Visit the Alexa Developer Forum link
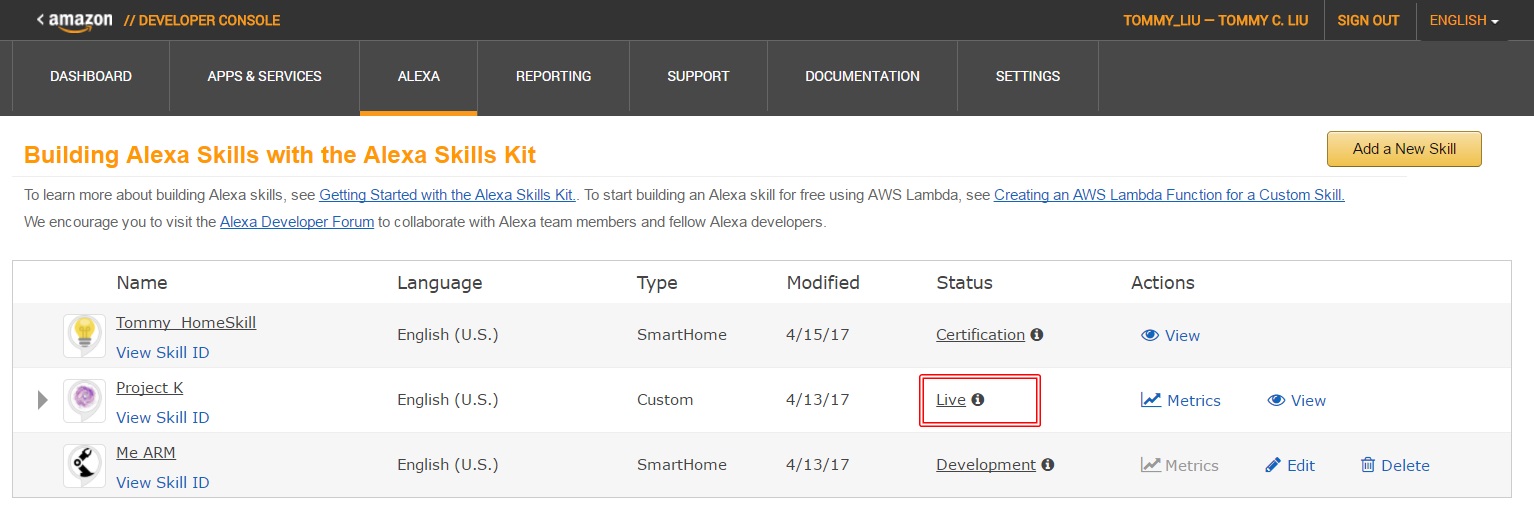The height and width of the screenshot is (508, 1534). (x=297, y=222)
